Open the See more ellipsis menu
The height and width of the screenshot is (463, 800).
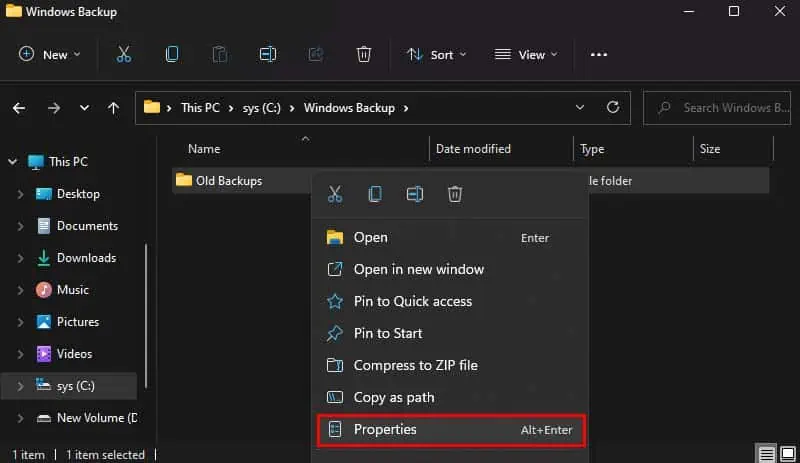598,54
